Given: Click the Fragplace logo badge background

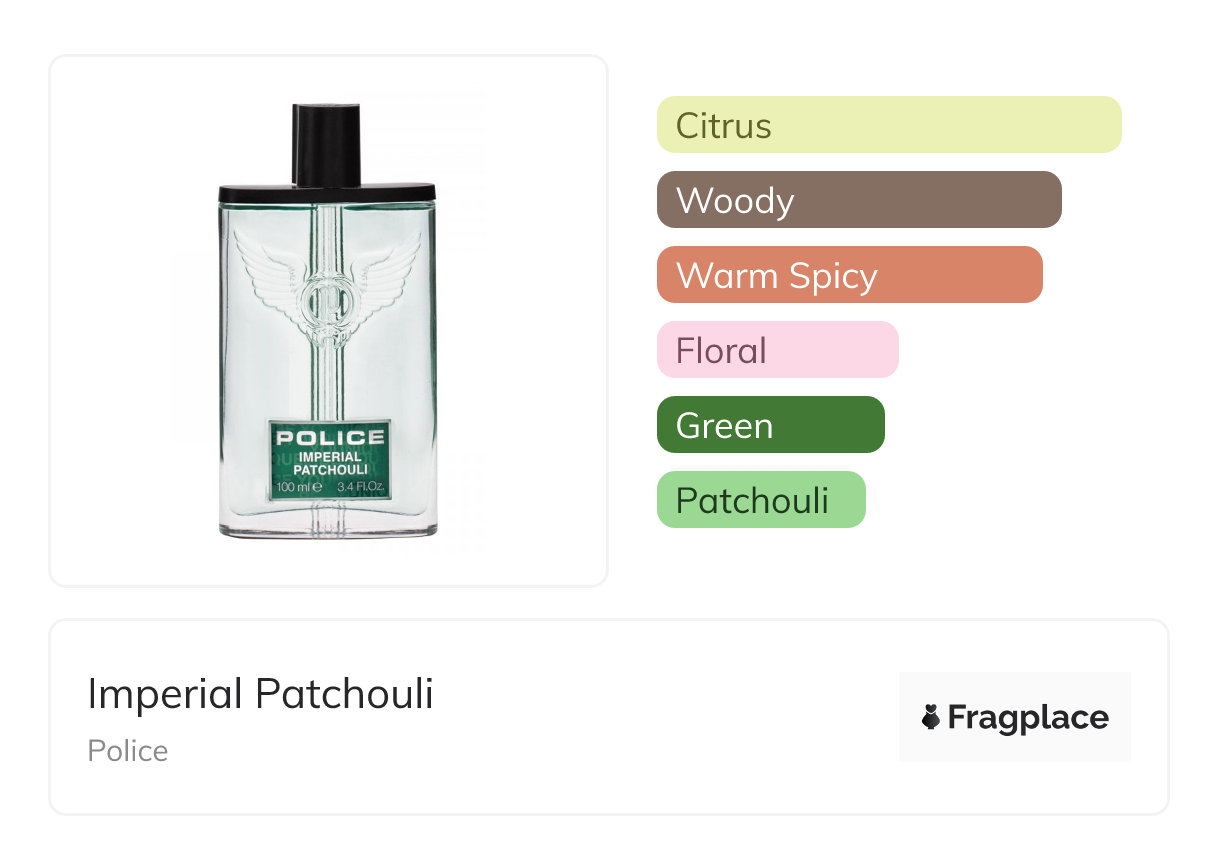Looking at the screenshot, I should (x=1015, y=717).
